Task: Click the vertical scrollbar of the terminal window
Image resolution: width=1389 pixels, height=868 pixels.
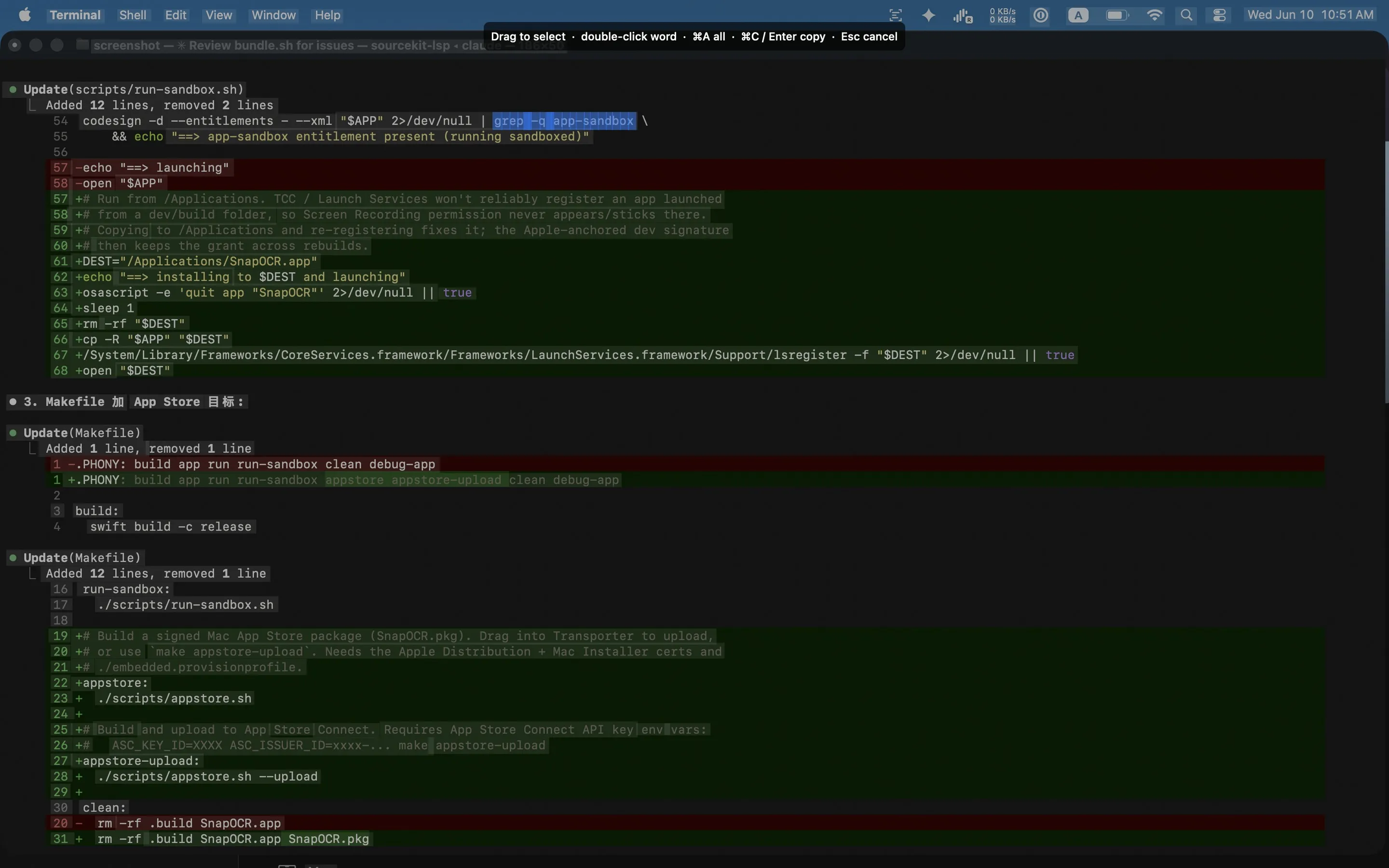Action: point(1386,272)
